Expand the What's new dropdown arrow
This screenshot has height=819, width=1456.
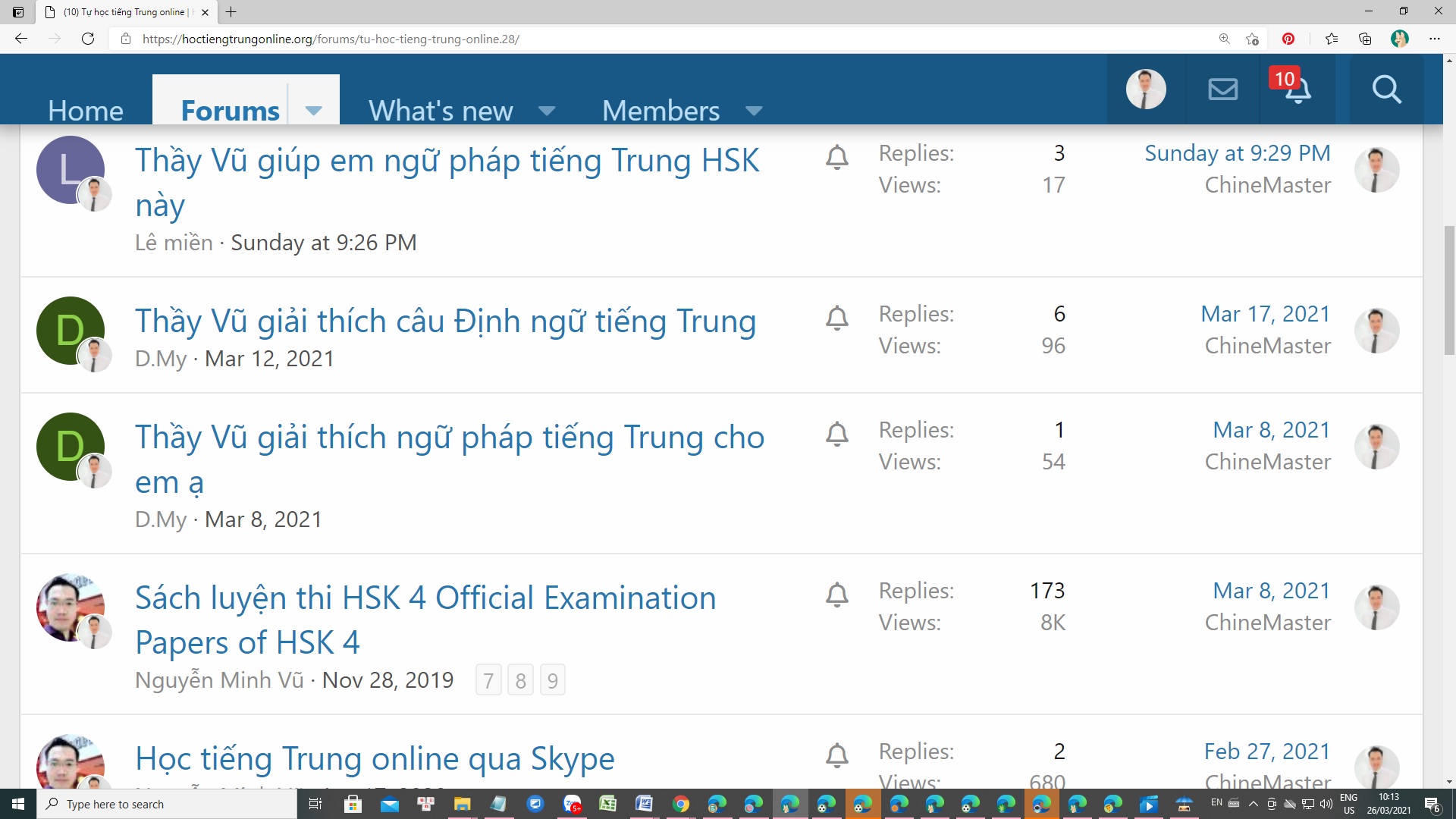pyautogui.click(x=546, y=111)
